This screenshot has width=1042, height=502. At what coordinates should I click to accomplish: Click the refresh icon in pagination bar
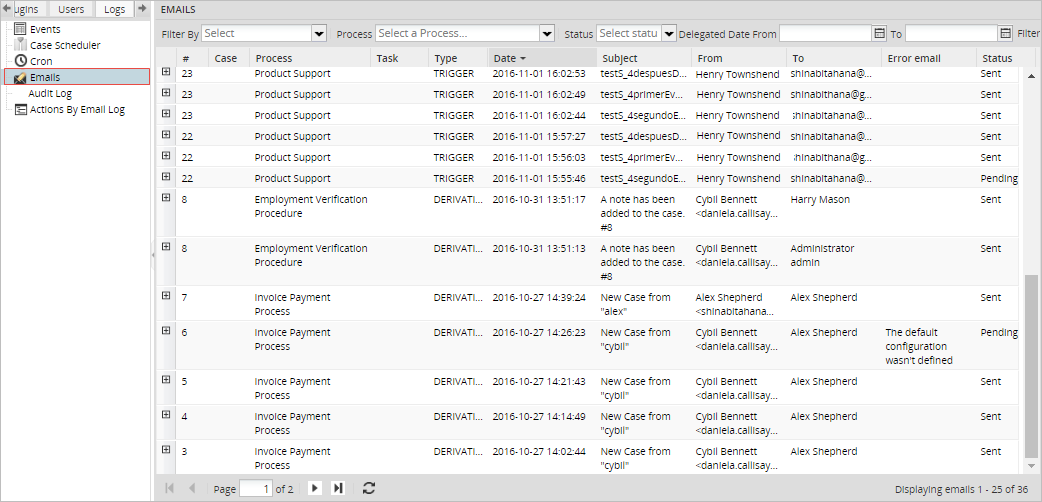(369, 488)
